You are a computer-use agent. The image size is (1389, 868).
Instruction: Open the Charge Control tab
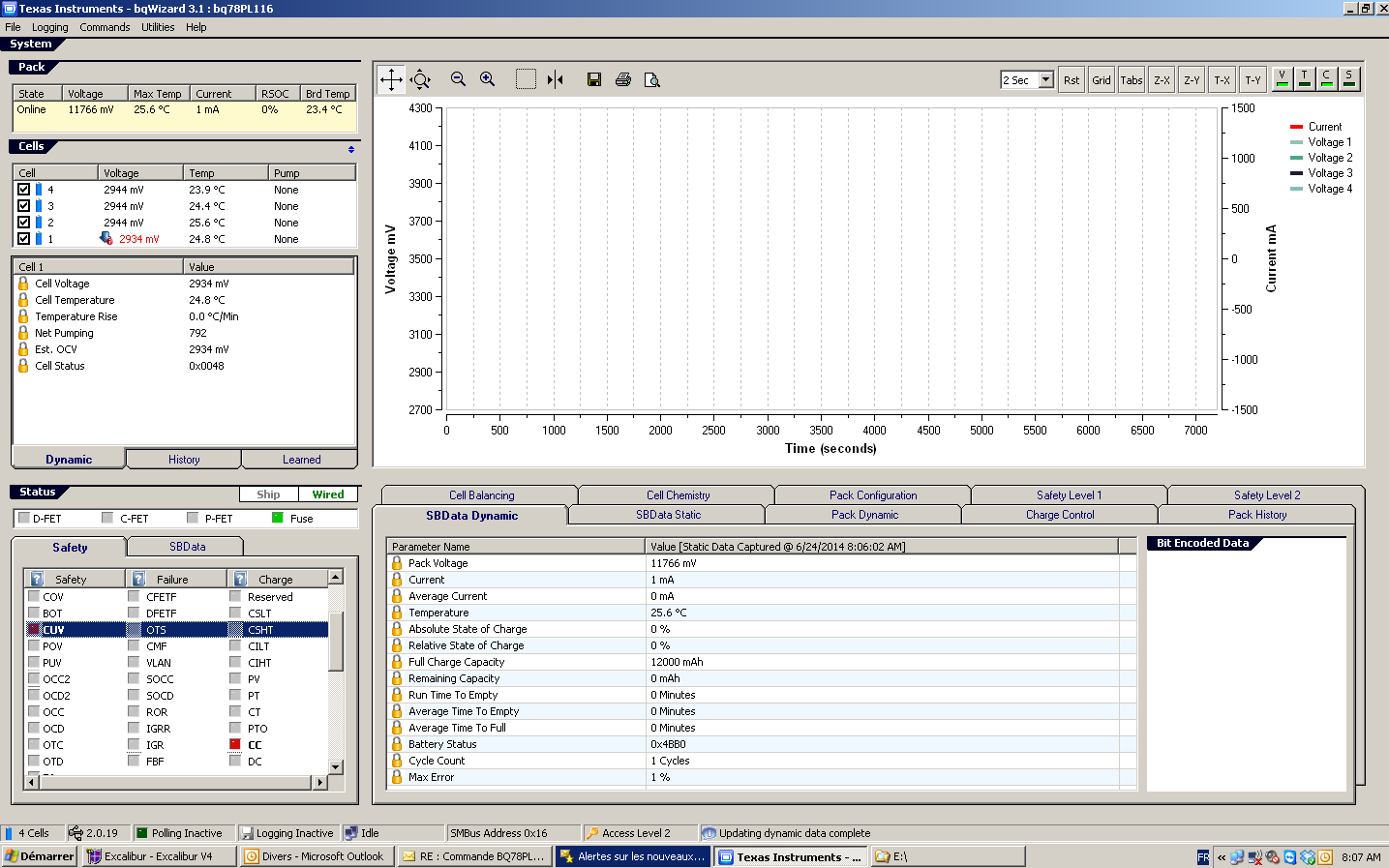tap(1060, 515)
